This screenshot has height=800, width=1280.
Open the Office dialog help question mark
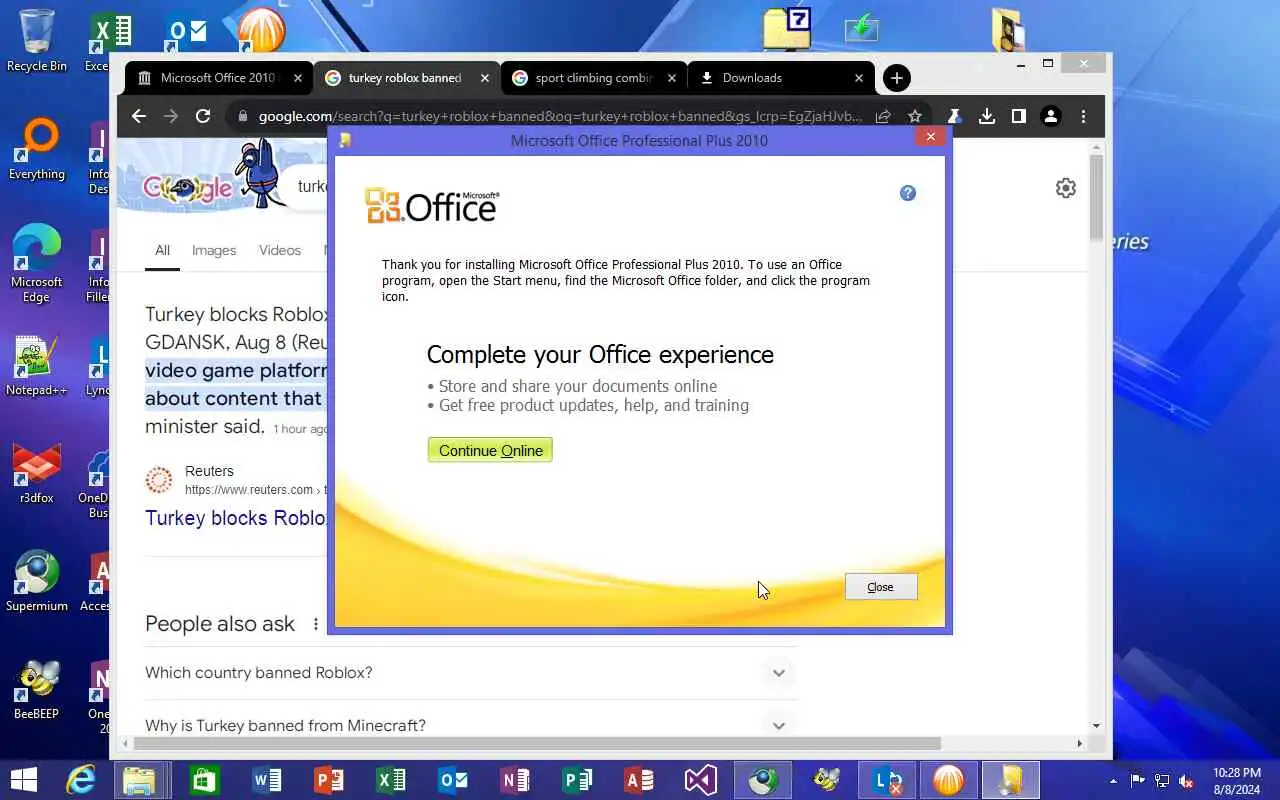click(x=908, y=193)
